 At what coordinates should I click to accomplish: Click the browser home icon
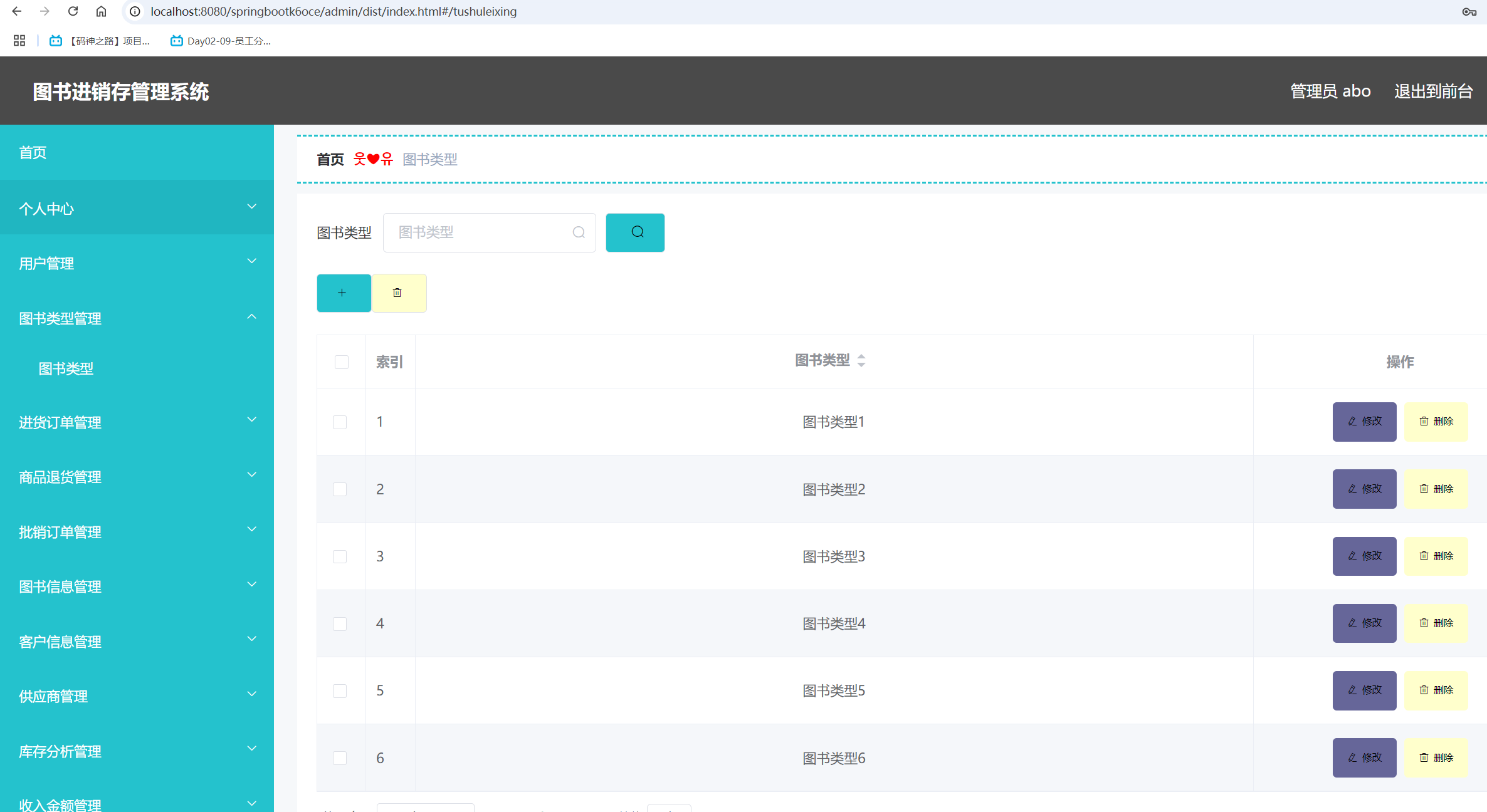[101, 11]
